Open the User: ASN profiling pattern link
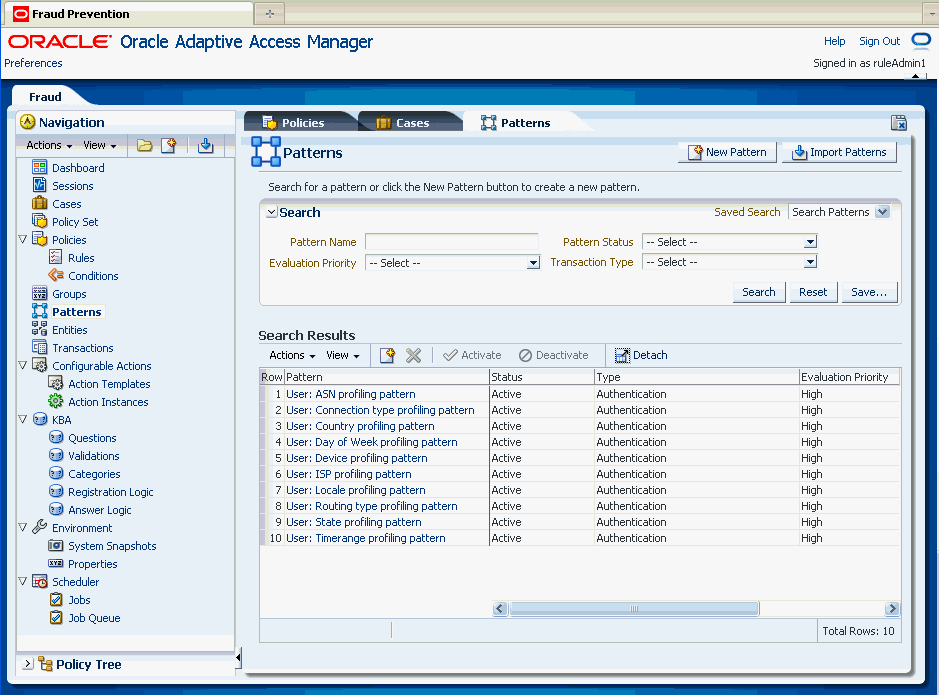Screen dimensions: 939x695 350,394
